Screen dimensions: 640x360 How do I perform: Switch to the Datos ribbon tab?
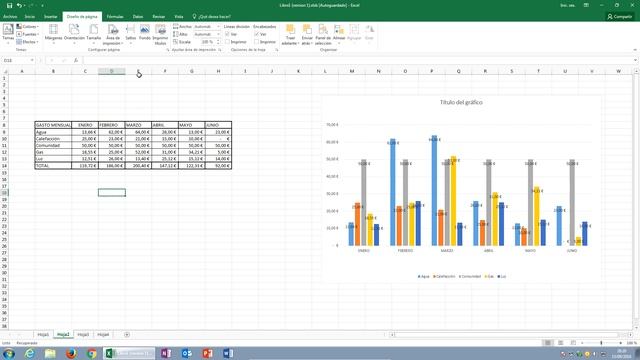click(x=138, y=17)
